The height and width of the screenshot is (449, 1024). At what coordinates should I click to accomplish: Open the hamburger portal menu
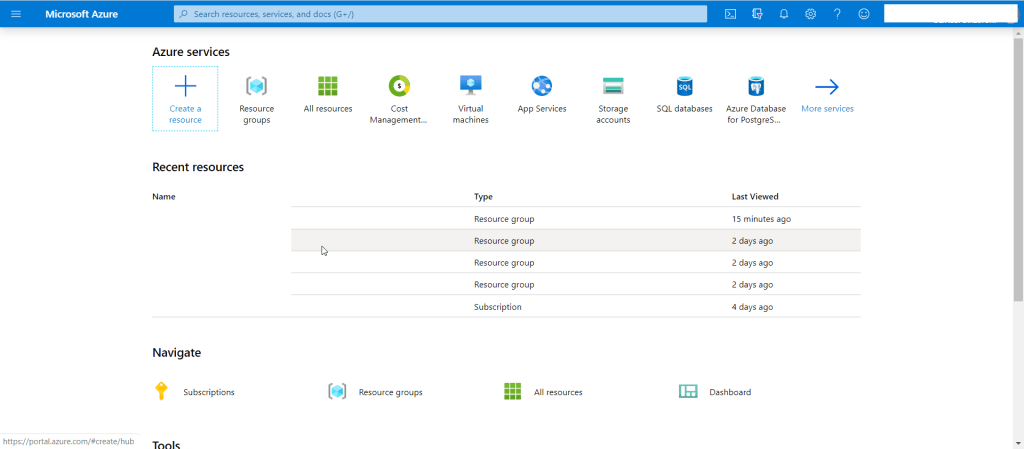pyautogui.click(x=16, y=14)
